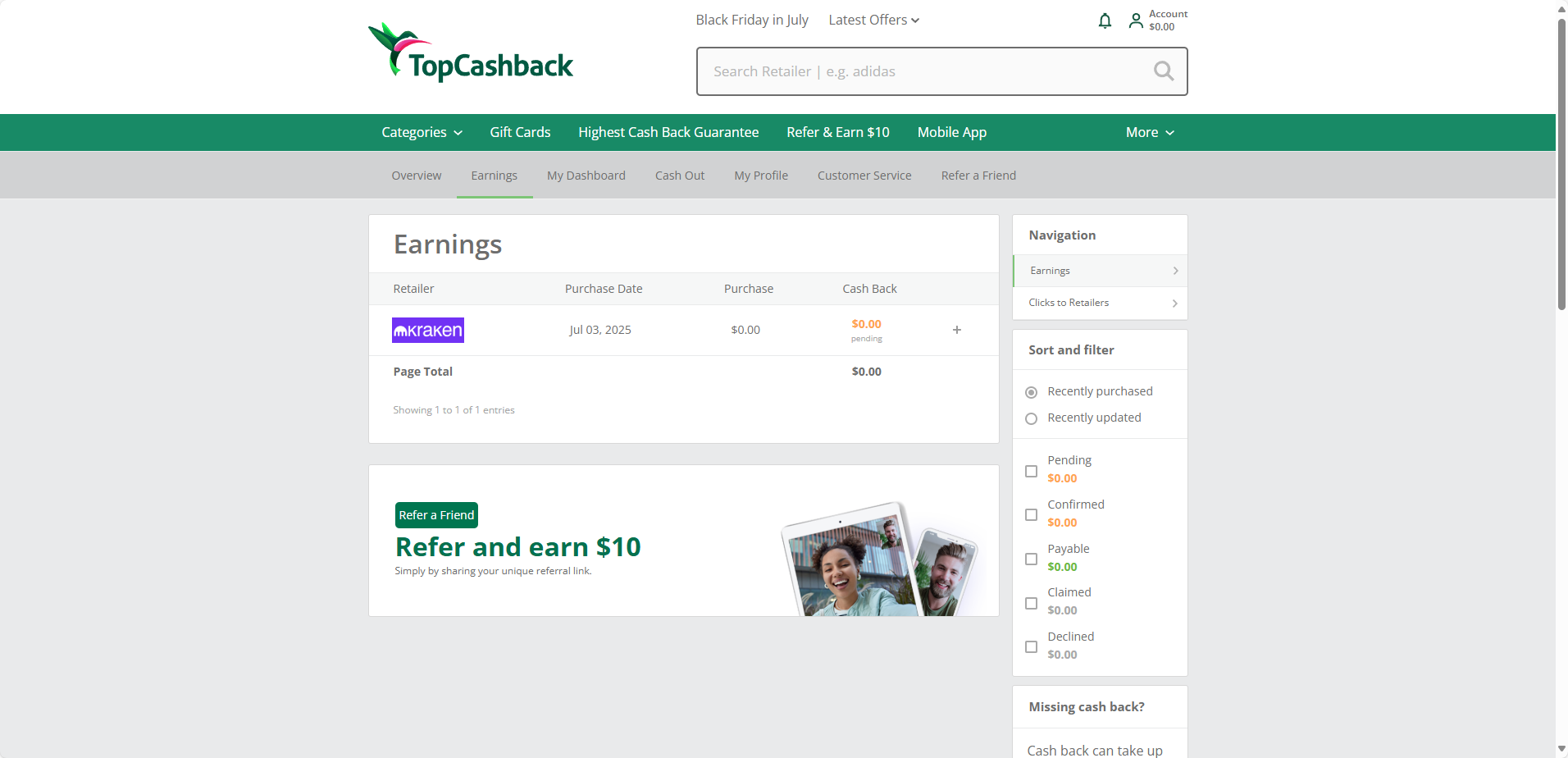Screen dimensions: 1568x758
Task: Open the Account profile icon
Action: [x=1136, y=21]
